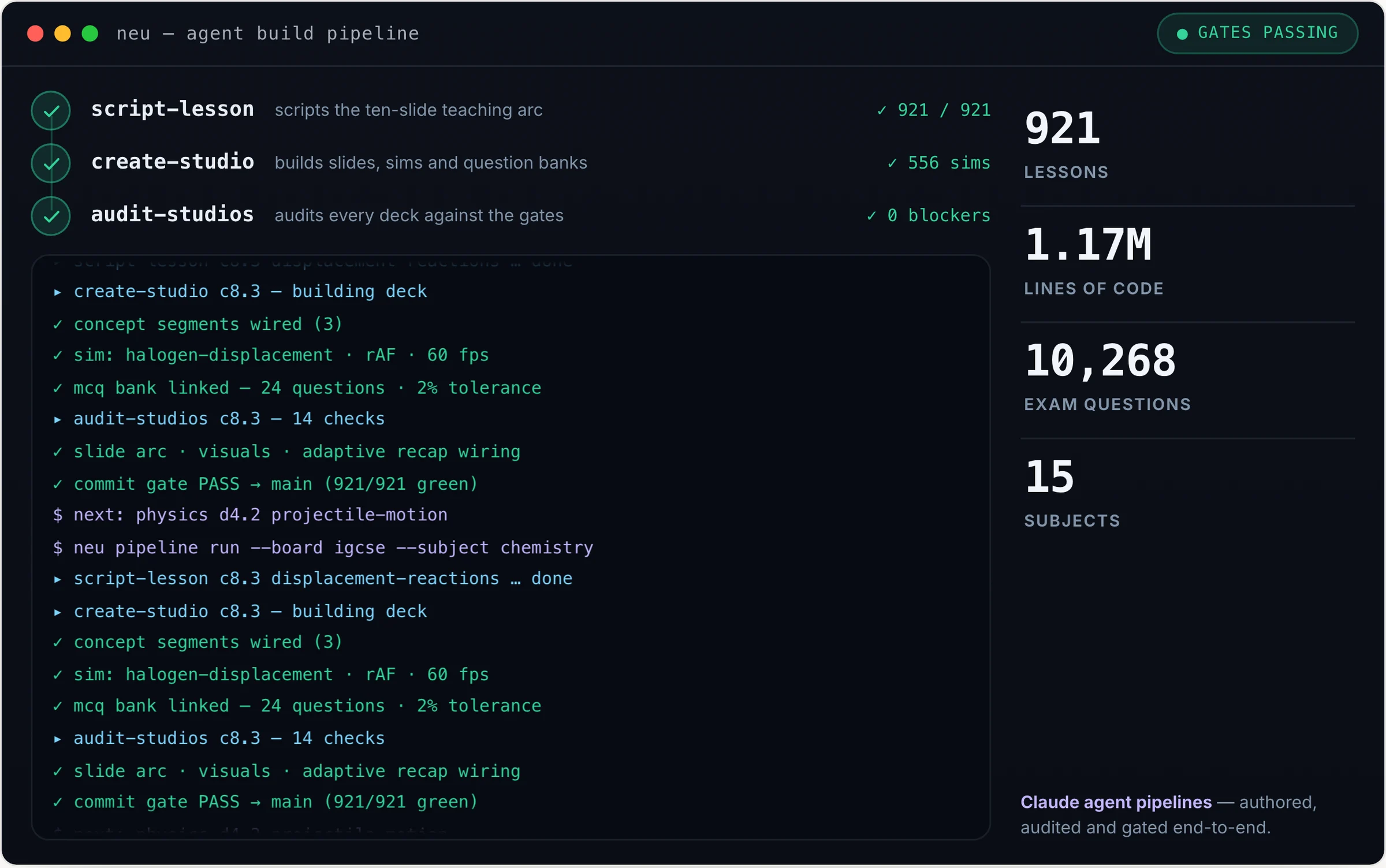Click the green dot in the GATES PASSING badge
Screen dimensions: 1386x868
click(x=1182, y=34)
